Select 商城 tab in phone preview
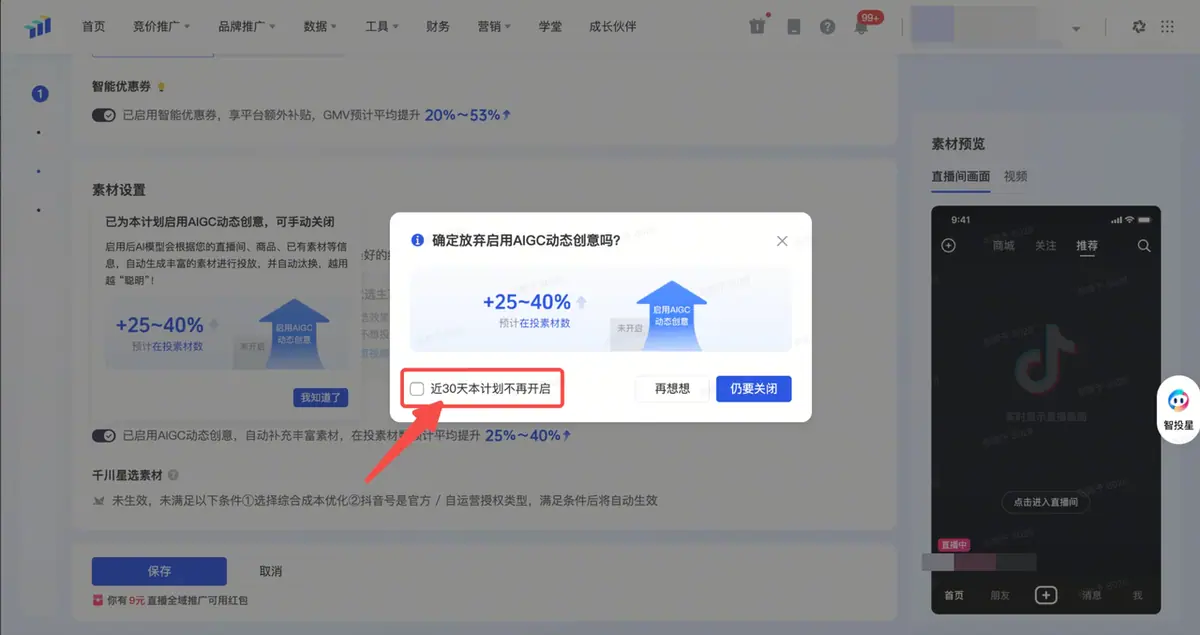This screenshot has height=635, width=1200. pyautogui.click(x=1003, y=245)
